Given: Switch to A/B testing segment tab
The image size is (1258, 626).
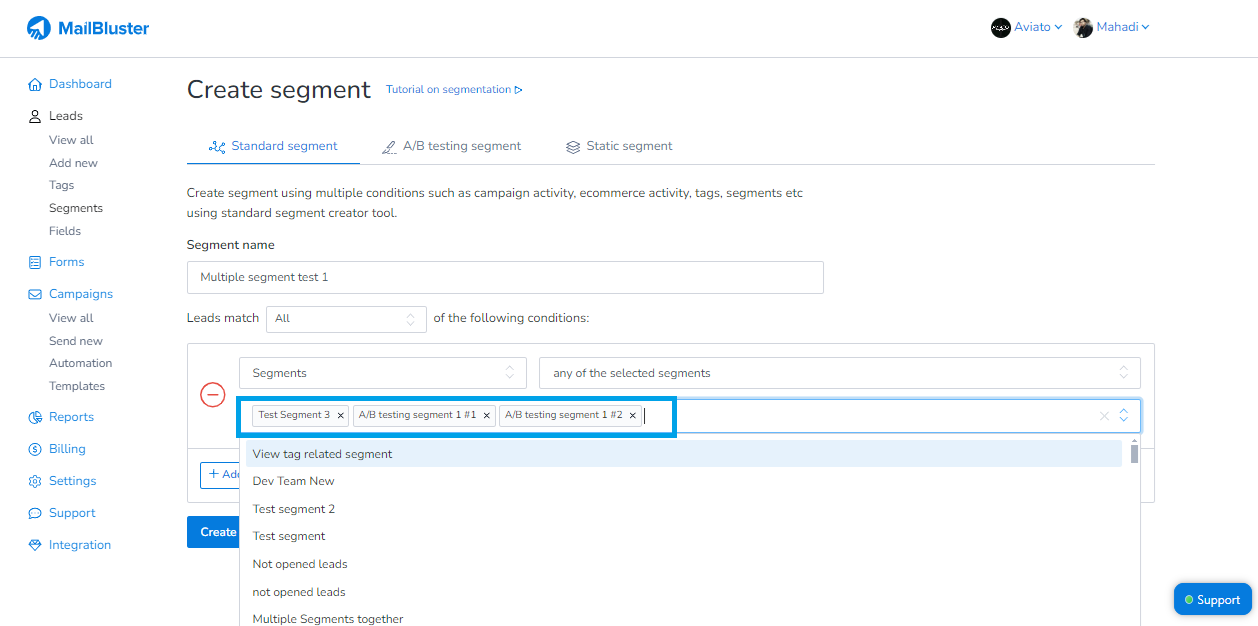Looking at the screenshot, I should tap(451, 146).
